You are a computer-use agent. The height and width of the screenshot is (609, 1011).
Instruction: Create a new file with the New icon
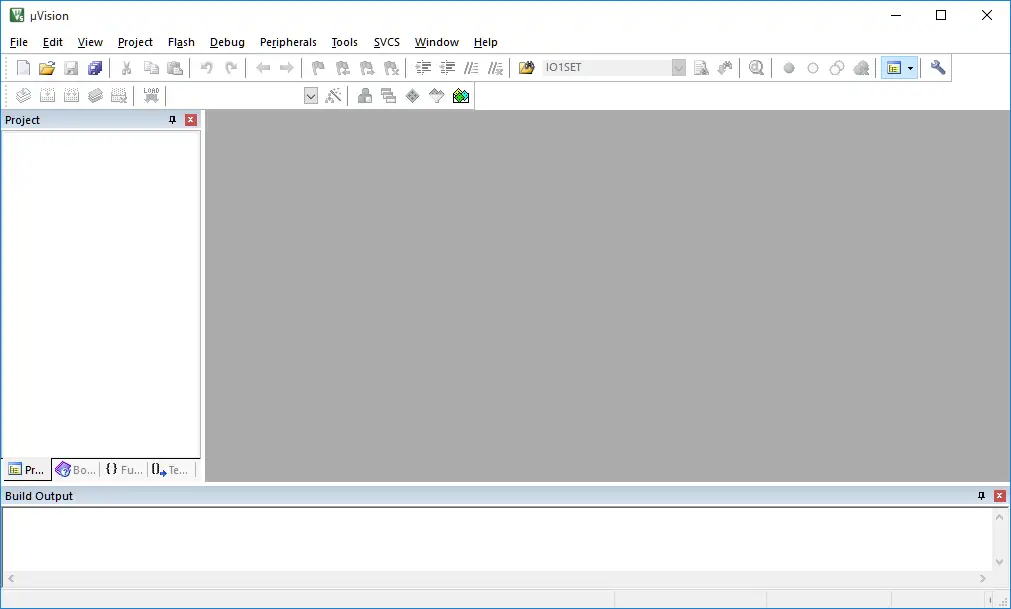(23, 68)
